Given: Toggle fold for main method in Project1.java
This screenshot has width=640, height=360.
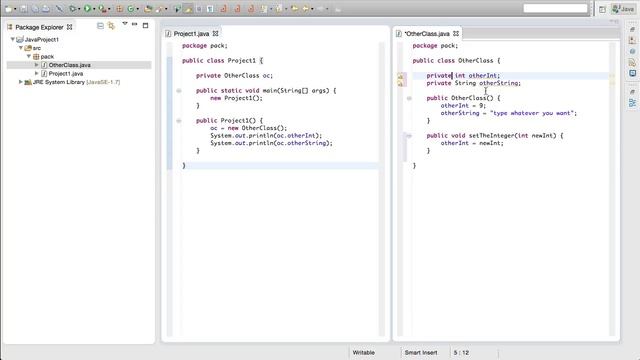Looking at the screenshot, I should click(x=179, y=91).
